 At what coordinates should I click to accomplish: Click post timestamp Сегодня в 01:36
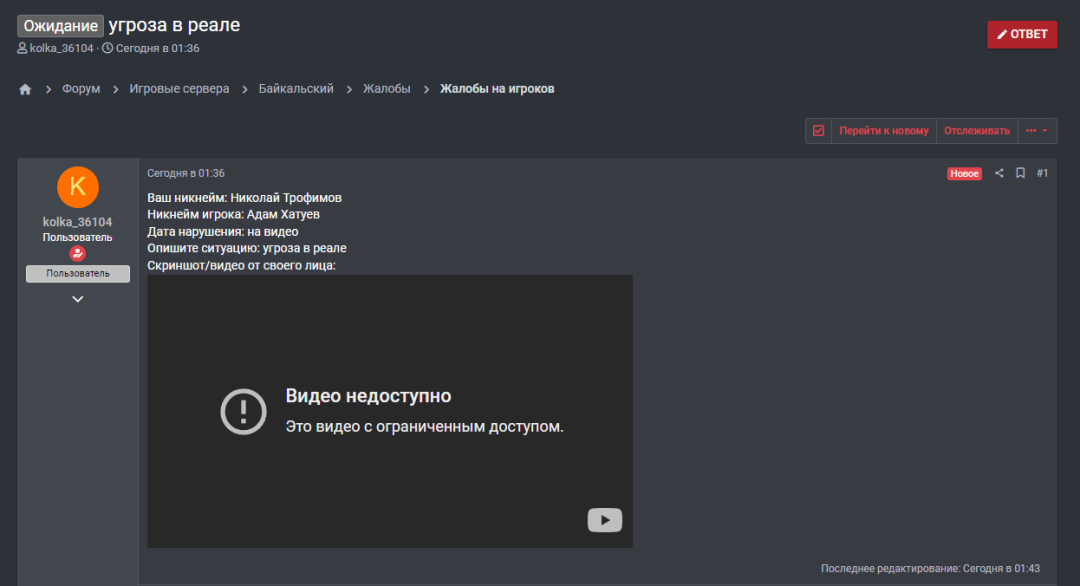(x=186, y=174)
